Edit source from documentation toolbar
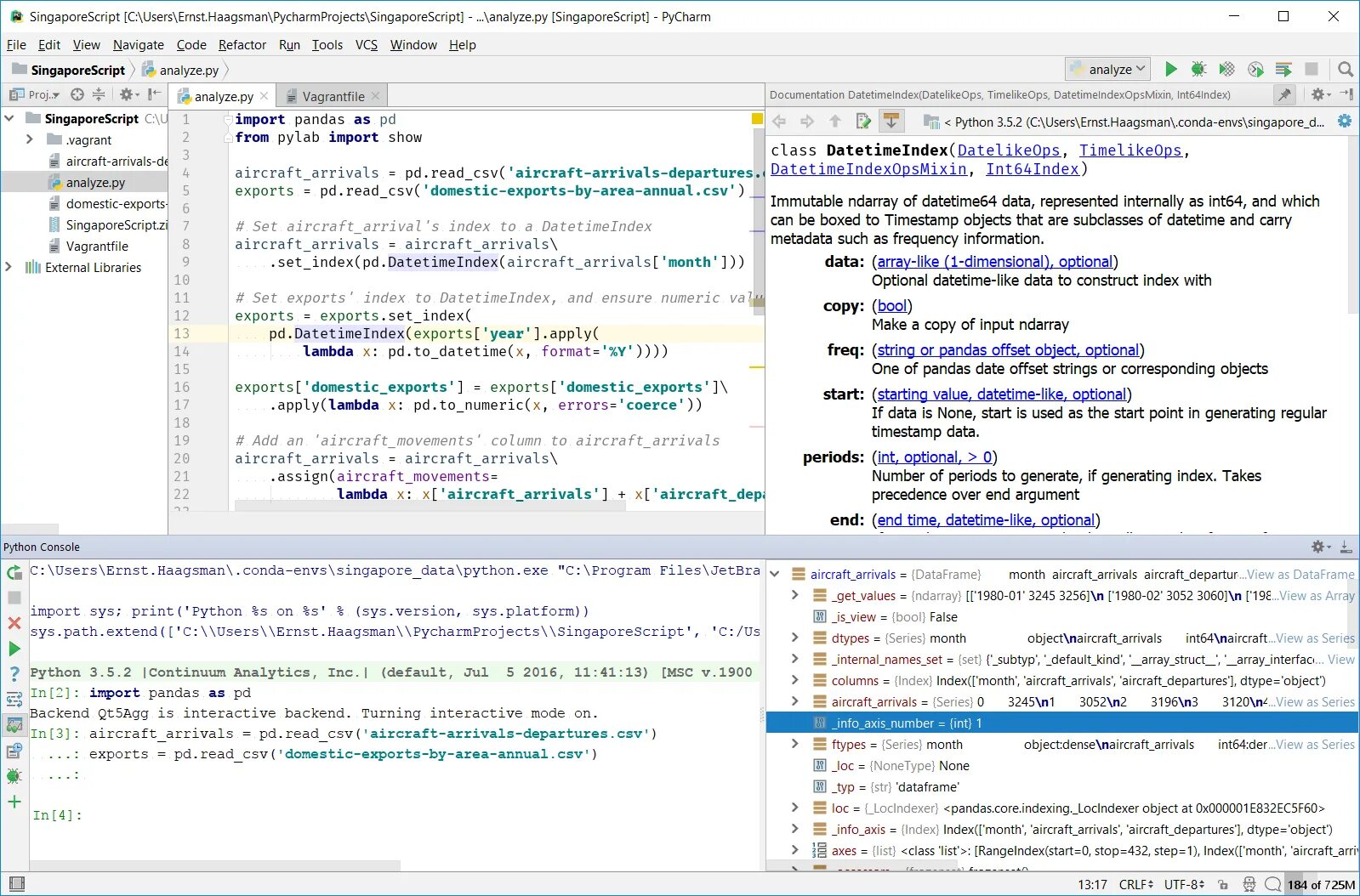This screenshot has width=1360, height=896. click(863, 122)
